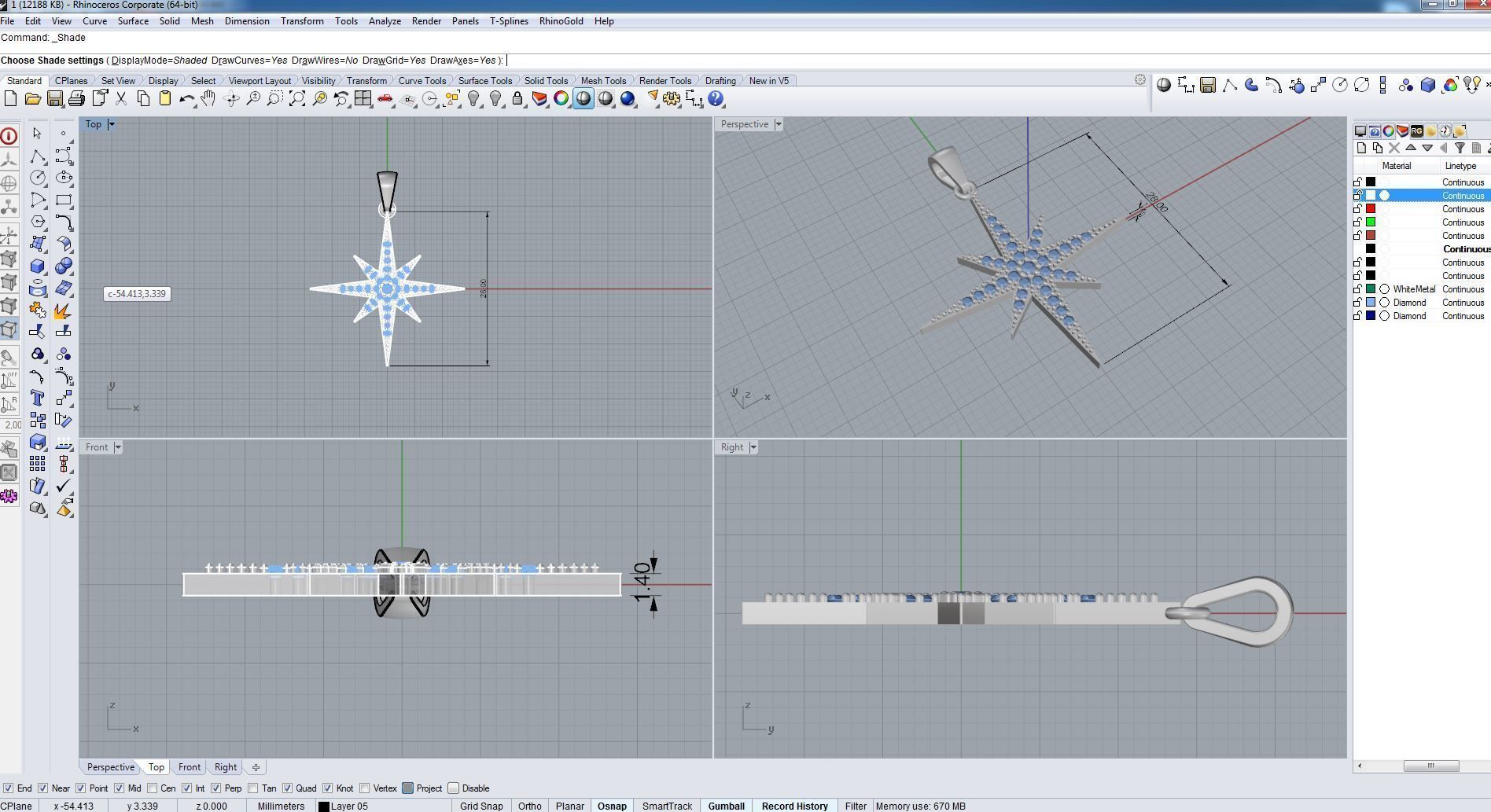Click the red car Set View icon
Image resolution: width=1491 pixels, height=812 pixels.
[385, 98]
